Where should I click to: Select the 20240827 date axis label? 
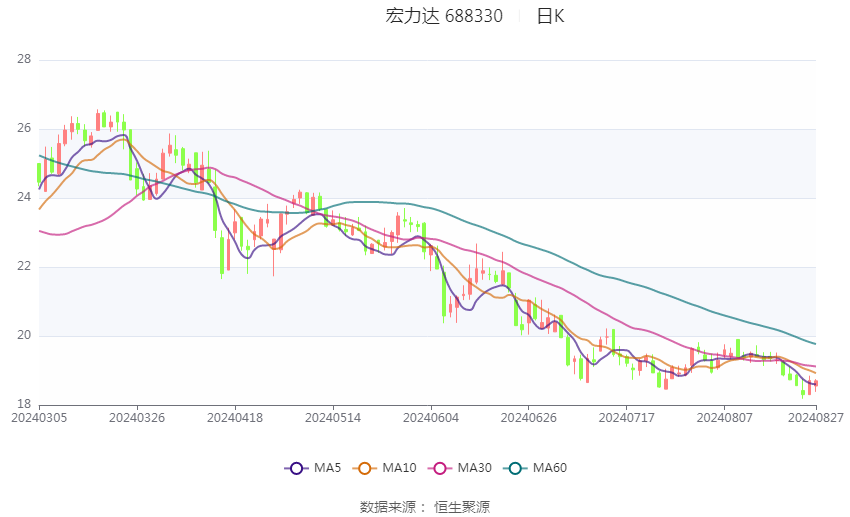(x=816, y=418)
